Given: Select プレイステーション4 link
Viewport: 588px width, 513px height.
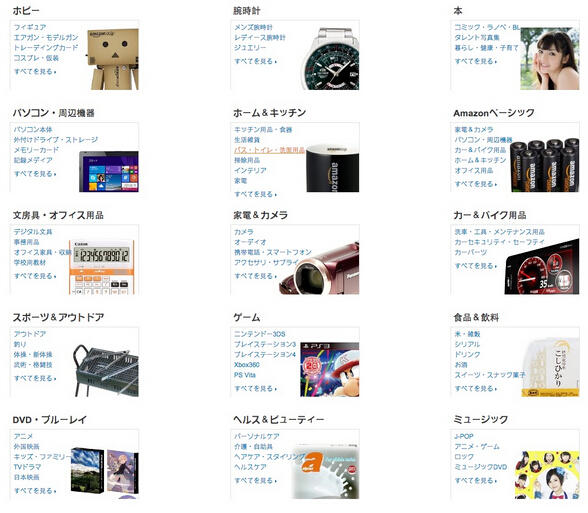Looking at the screenshot, I should coord(265,354).
